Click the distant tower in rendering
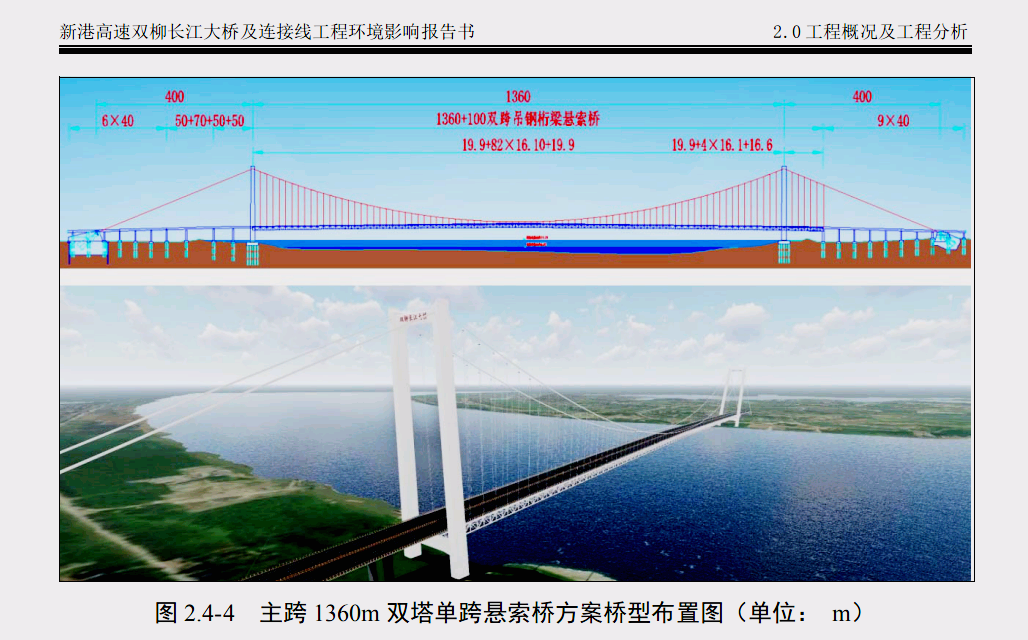 [734, 395]
